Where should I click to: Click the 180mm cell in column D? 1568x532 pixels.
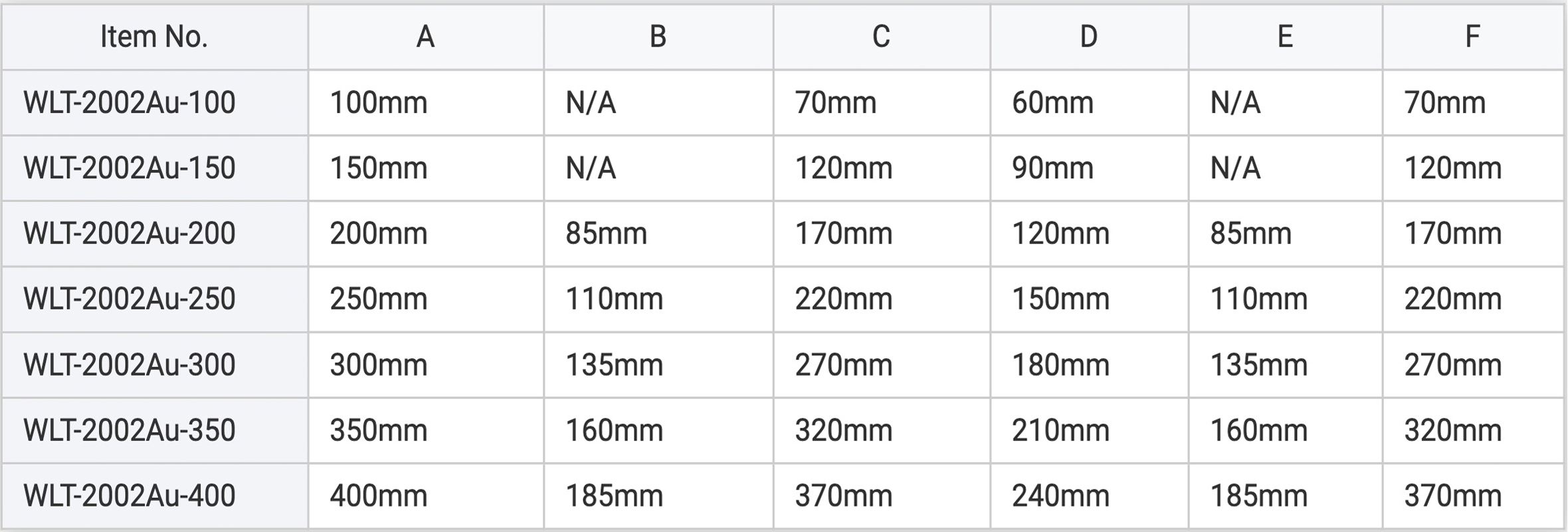(1060, 365)
